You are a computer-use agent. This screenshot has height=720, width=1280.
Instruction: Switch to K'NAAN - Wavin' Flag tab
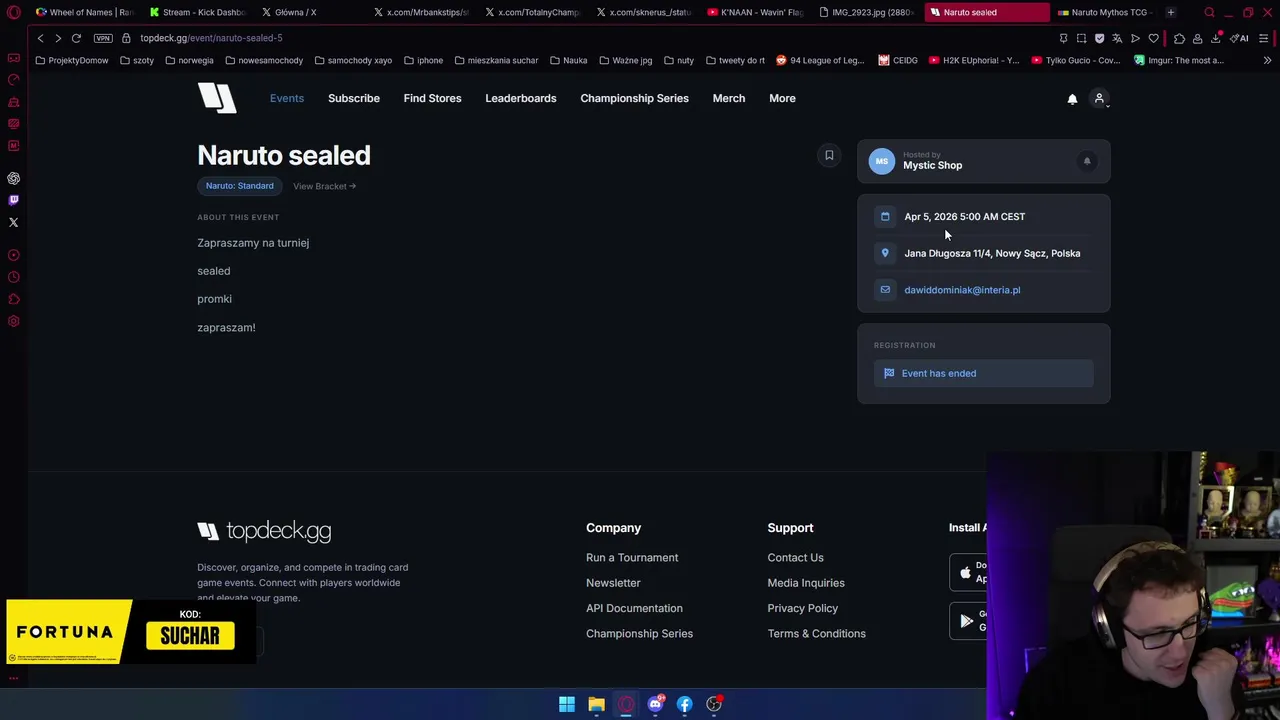(x=756, y=12)
